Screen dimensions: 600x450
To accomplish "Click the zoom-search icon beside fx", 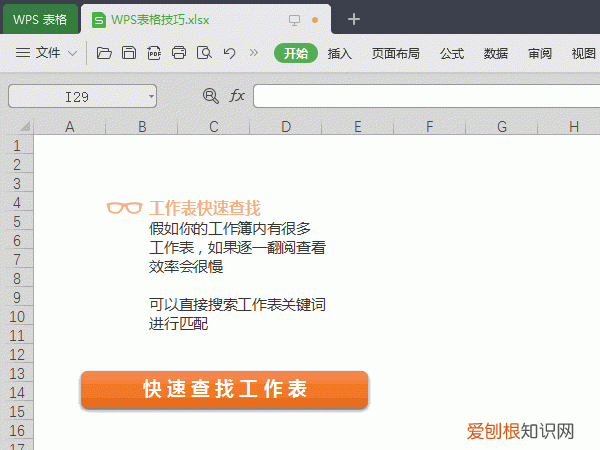I will pyautogui.click(x=210, y=96).
